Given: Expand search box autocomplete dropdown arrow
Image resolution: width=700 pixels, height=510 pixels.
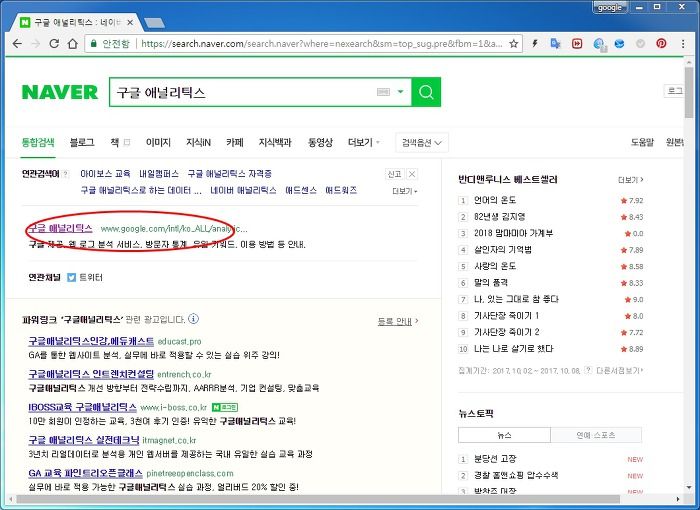Looking at the screenshot, I should (400, 92).
